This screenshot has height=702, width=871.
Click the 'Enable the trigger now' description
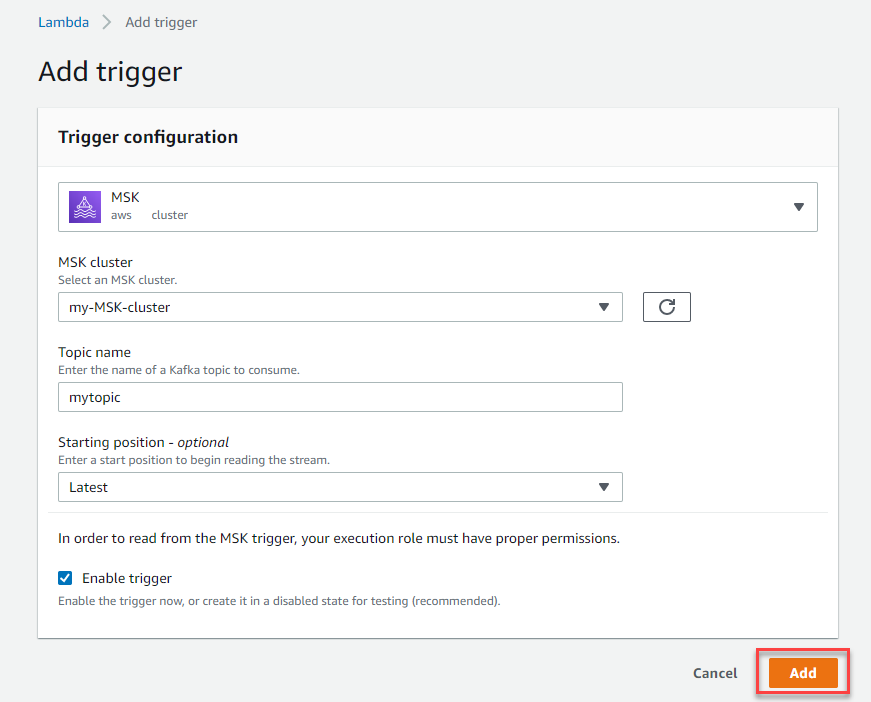click(x=279, y=601)
